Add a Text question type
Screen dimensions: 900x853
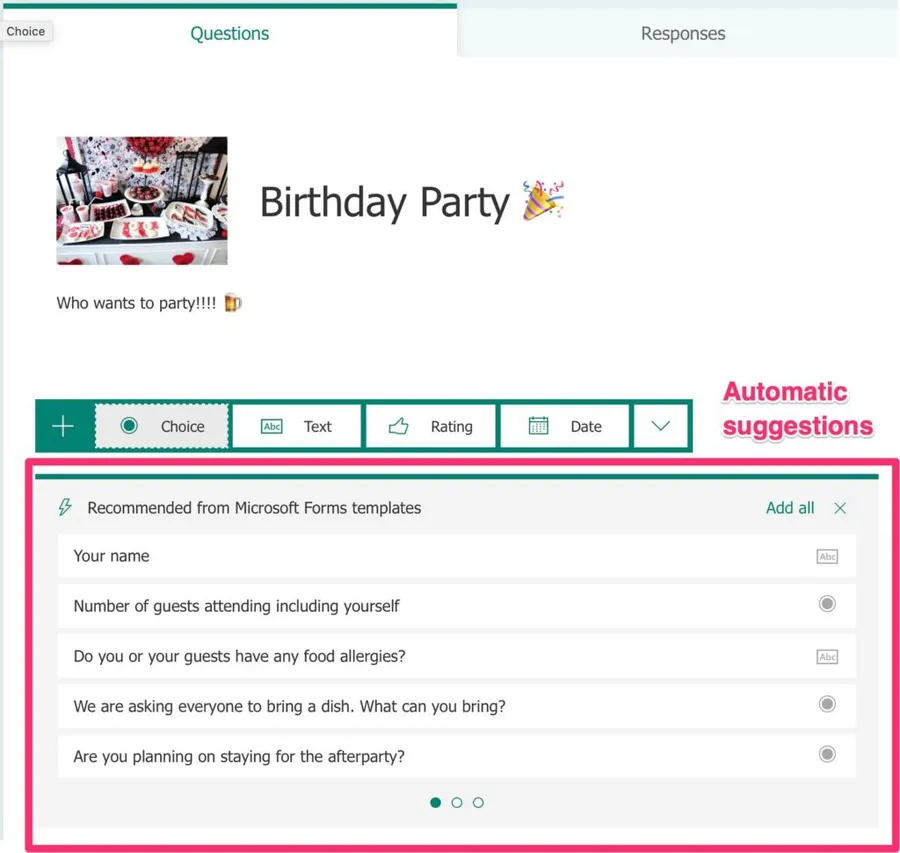pos(297,426)
